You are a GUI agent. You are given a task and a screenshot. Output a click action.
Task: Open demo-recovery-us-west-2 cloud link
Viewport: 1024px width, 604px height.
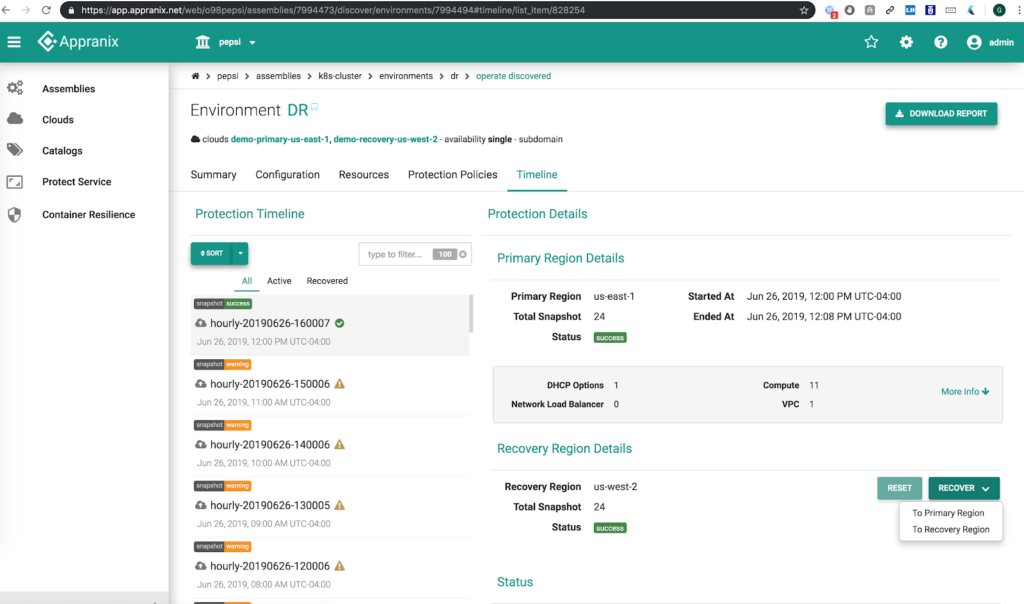[x=385, y=139]
